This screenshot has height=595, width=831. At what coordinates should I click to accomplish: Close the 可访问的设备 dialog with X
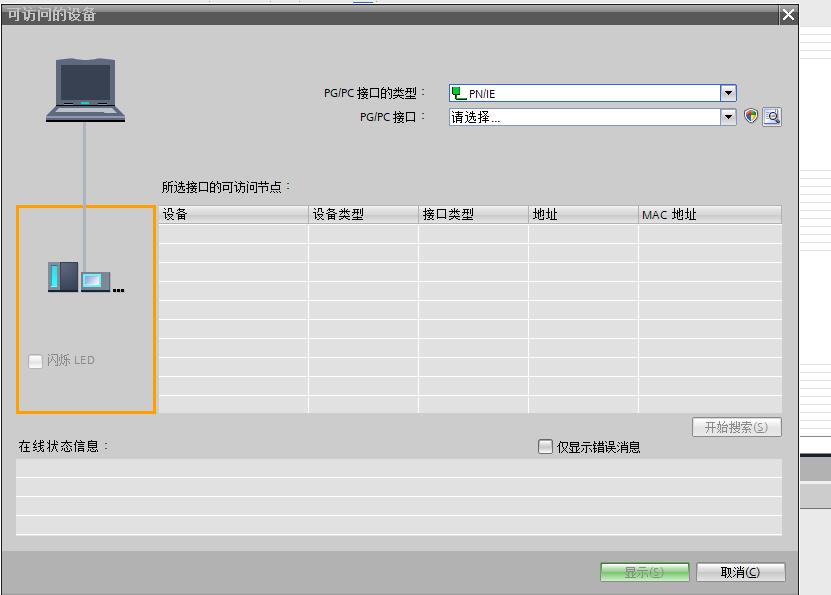(788, 15)
